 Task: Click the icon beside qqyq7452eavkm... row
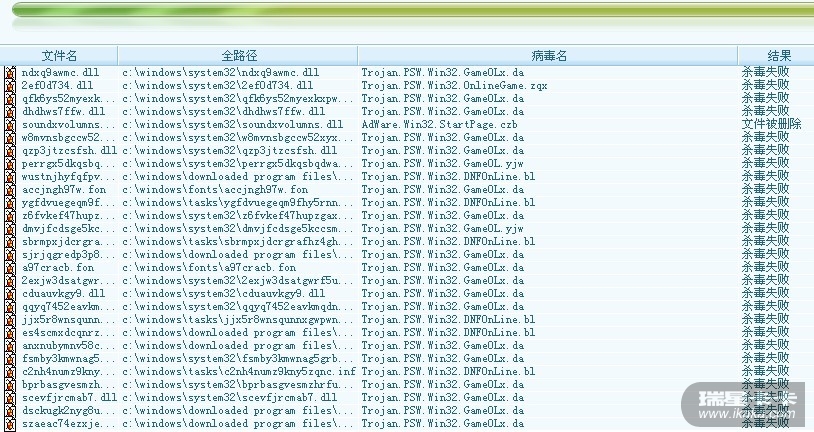pyautogui.click(x=10, y=306)
